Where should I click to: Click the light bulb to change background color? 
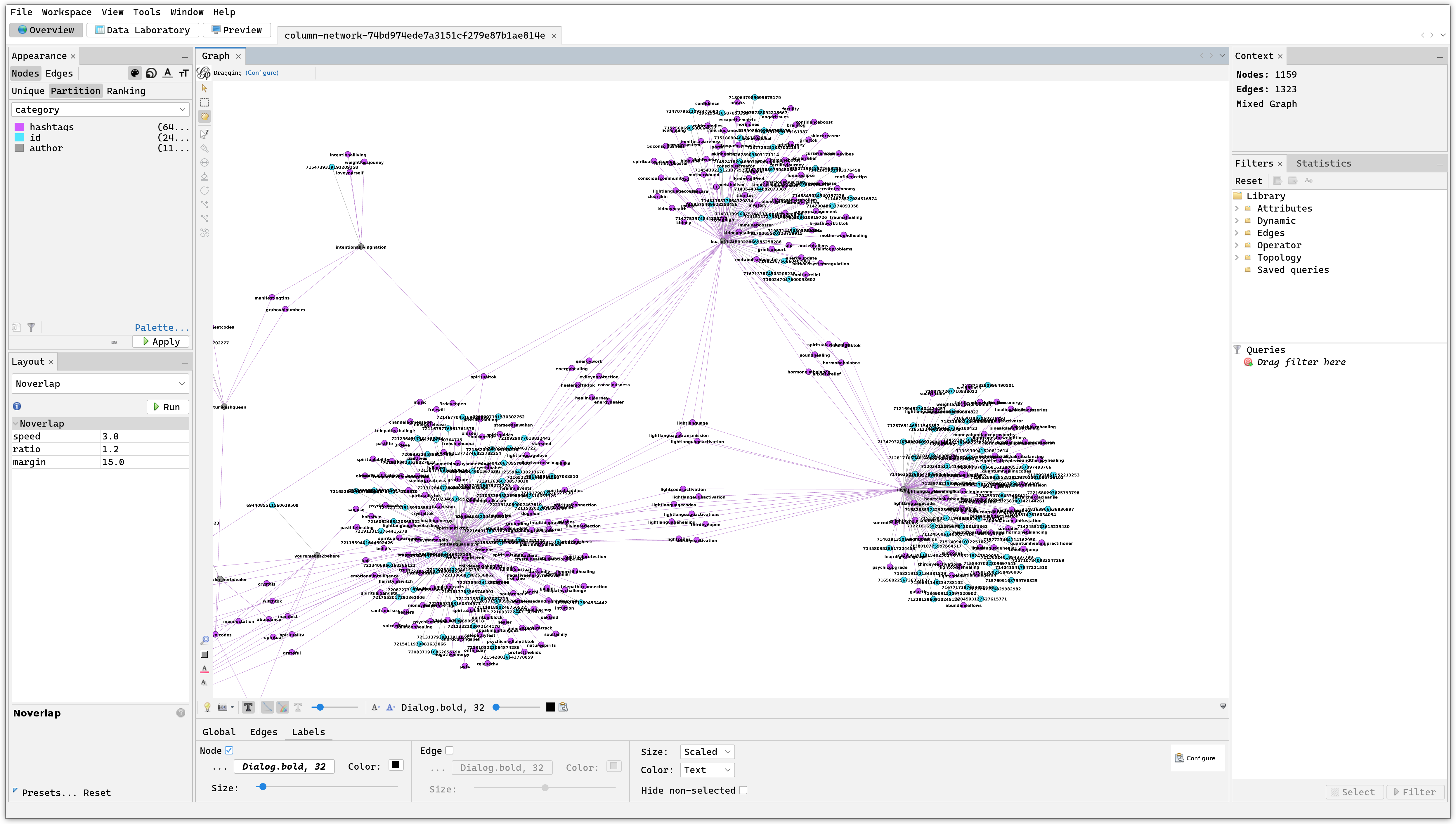pos(207,707)
